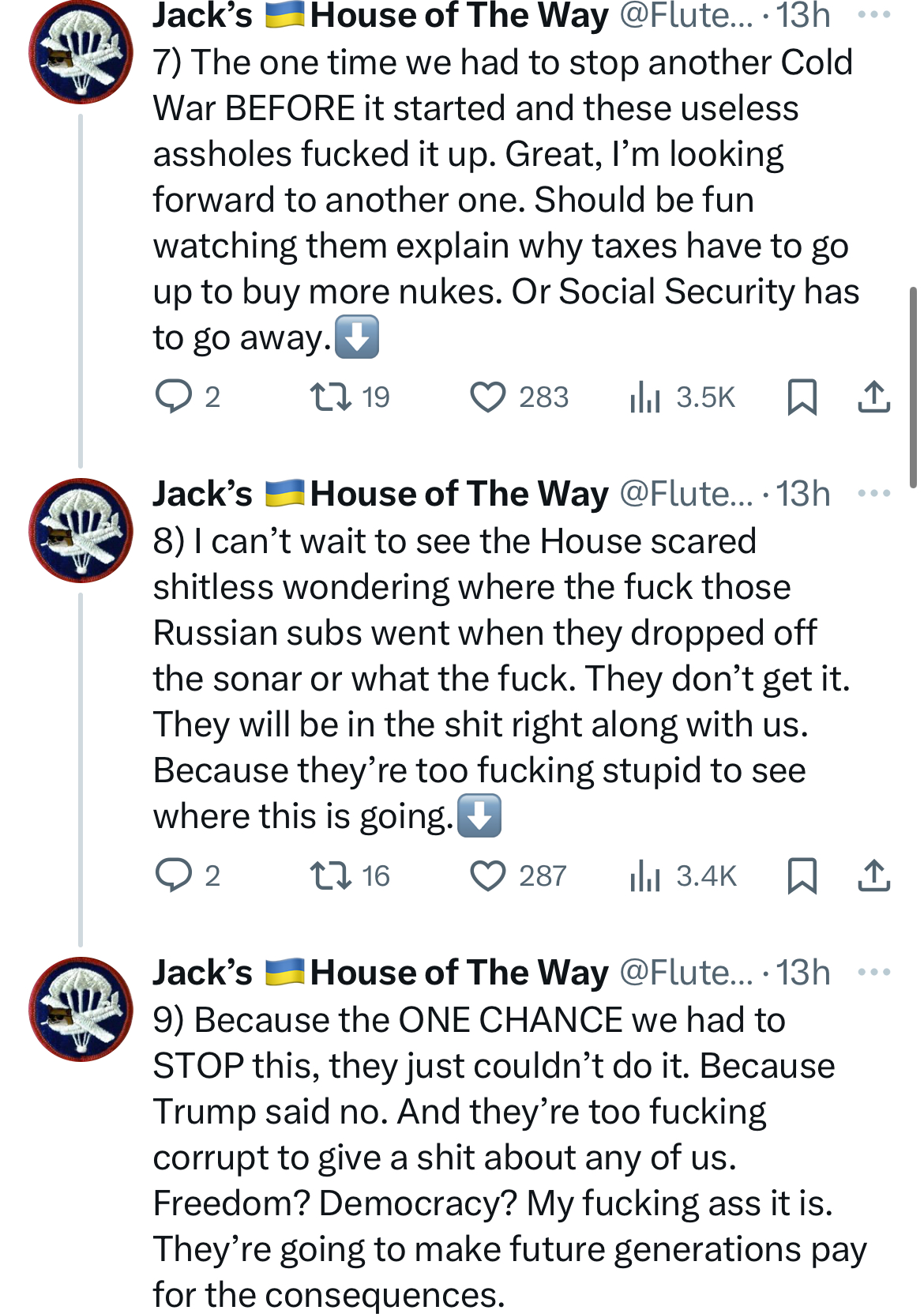The height and width of the screenshot is (1314, 924).
Task: Open more options for tweet 7
Action: click(873, 15)
